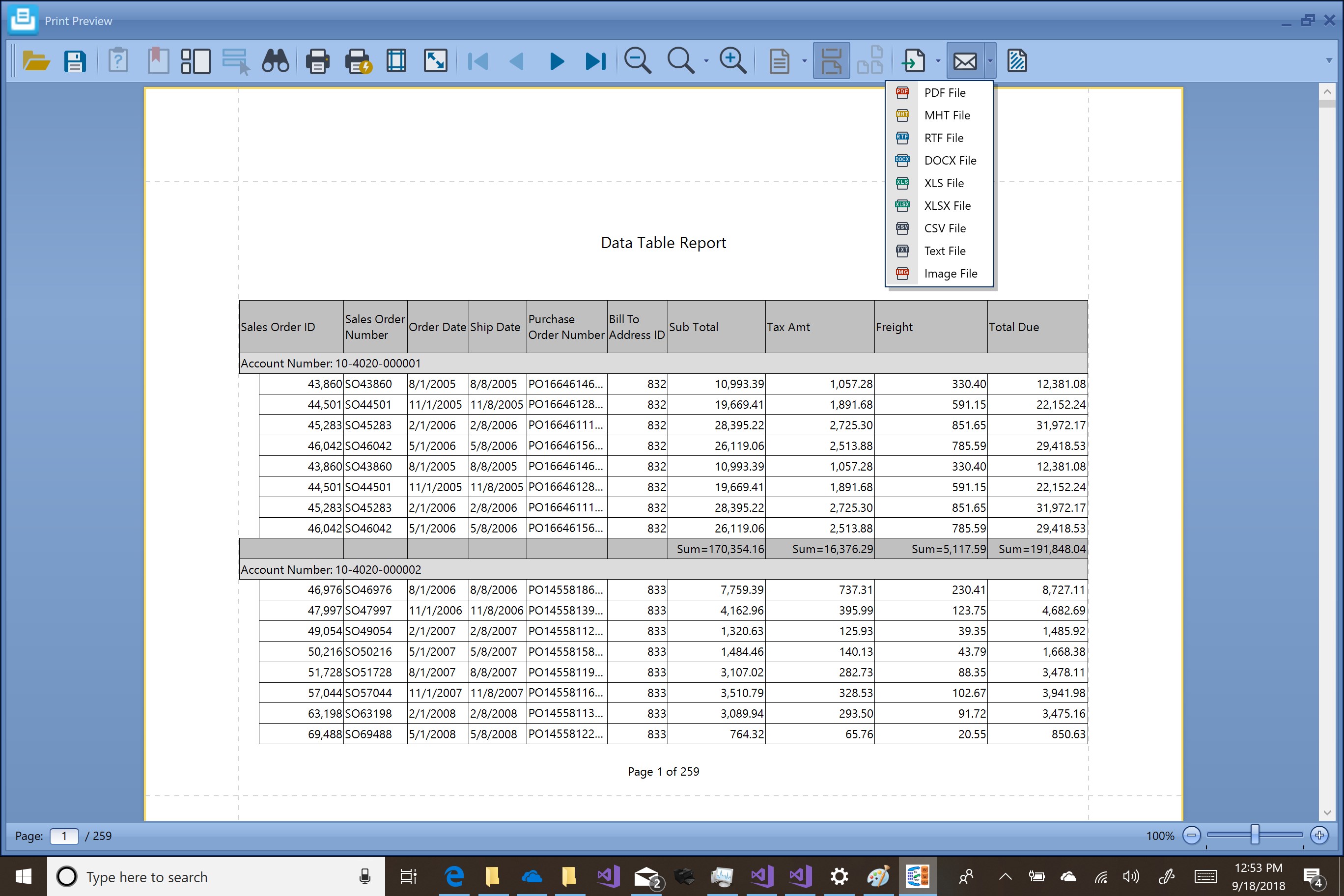Expand the Export To dropdown arrow
Screen dimensions: 1344x896
coord(938,61)
